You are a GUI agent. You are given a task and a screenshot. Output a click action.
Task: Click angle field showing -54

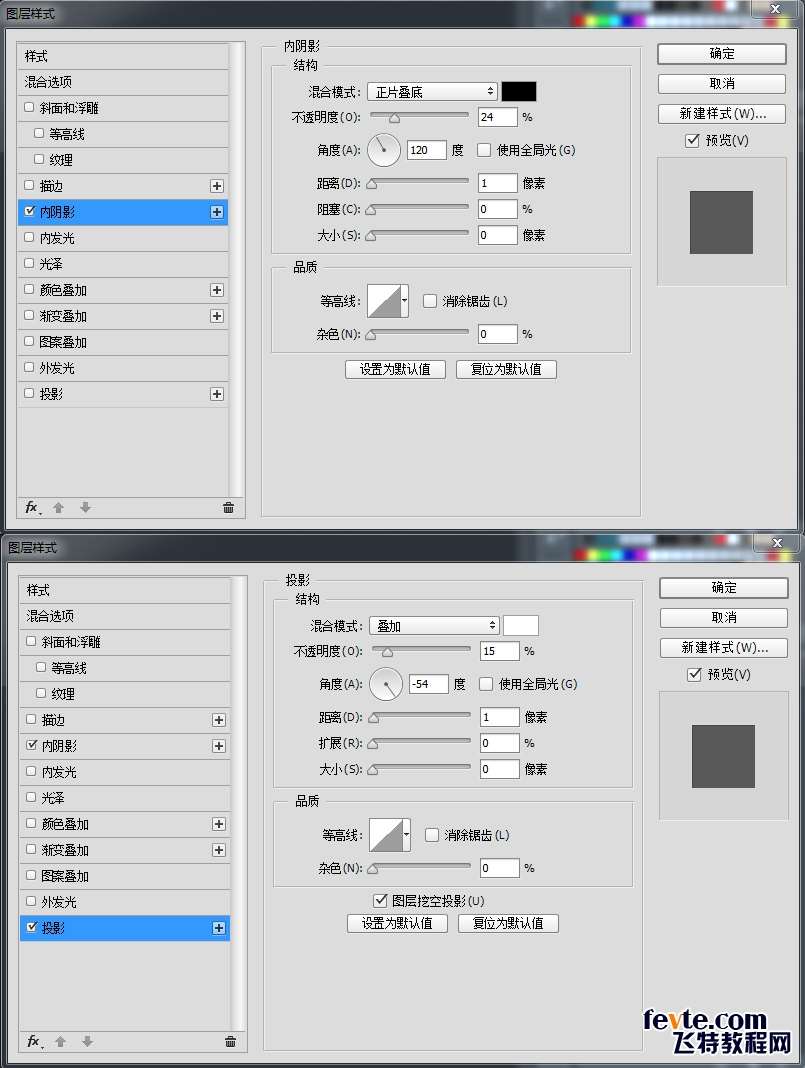pyautogui.click(x=428, y=684)
